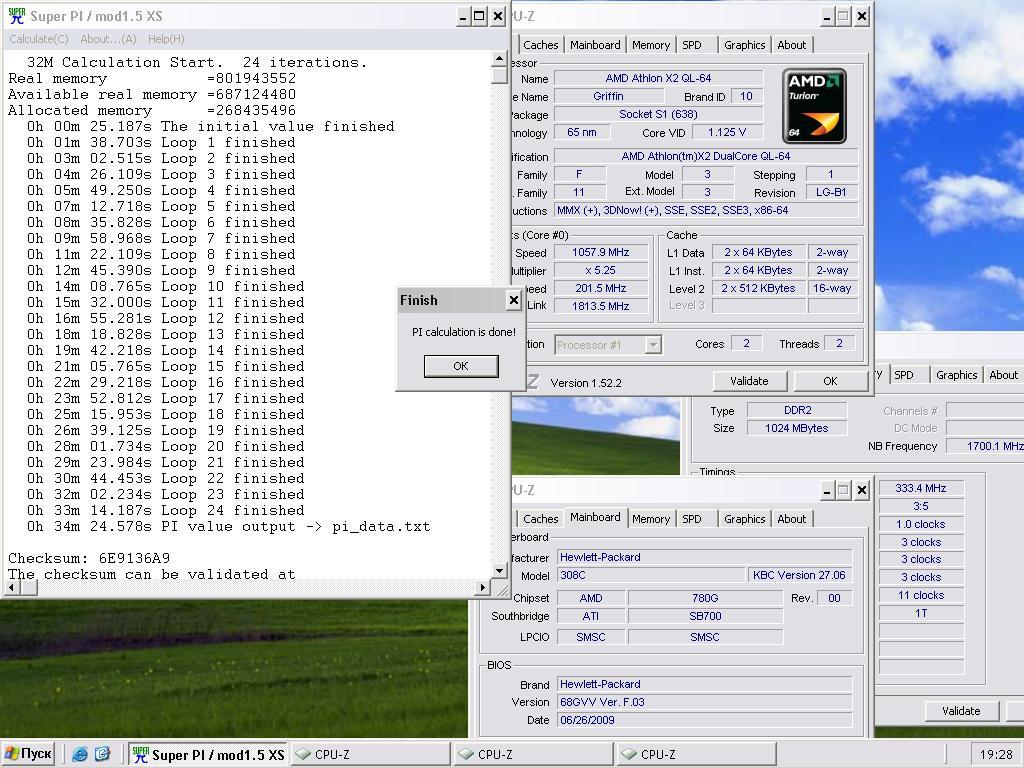Click the Loop 24 finished line
This screenshot has width=1024, height=768.
165,511
